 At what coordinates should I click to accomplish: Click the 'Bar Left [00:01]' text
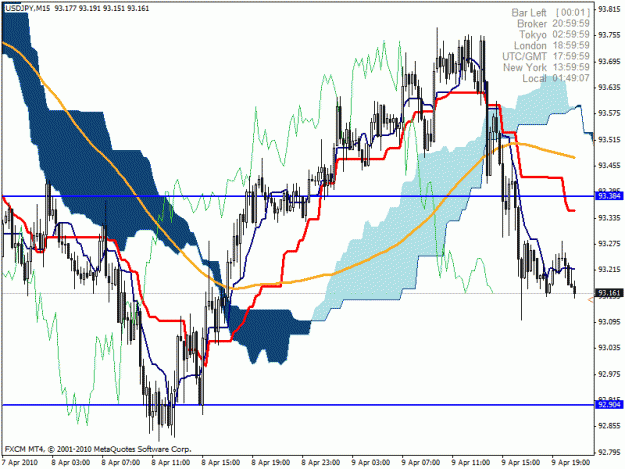(x=550, y=13)
